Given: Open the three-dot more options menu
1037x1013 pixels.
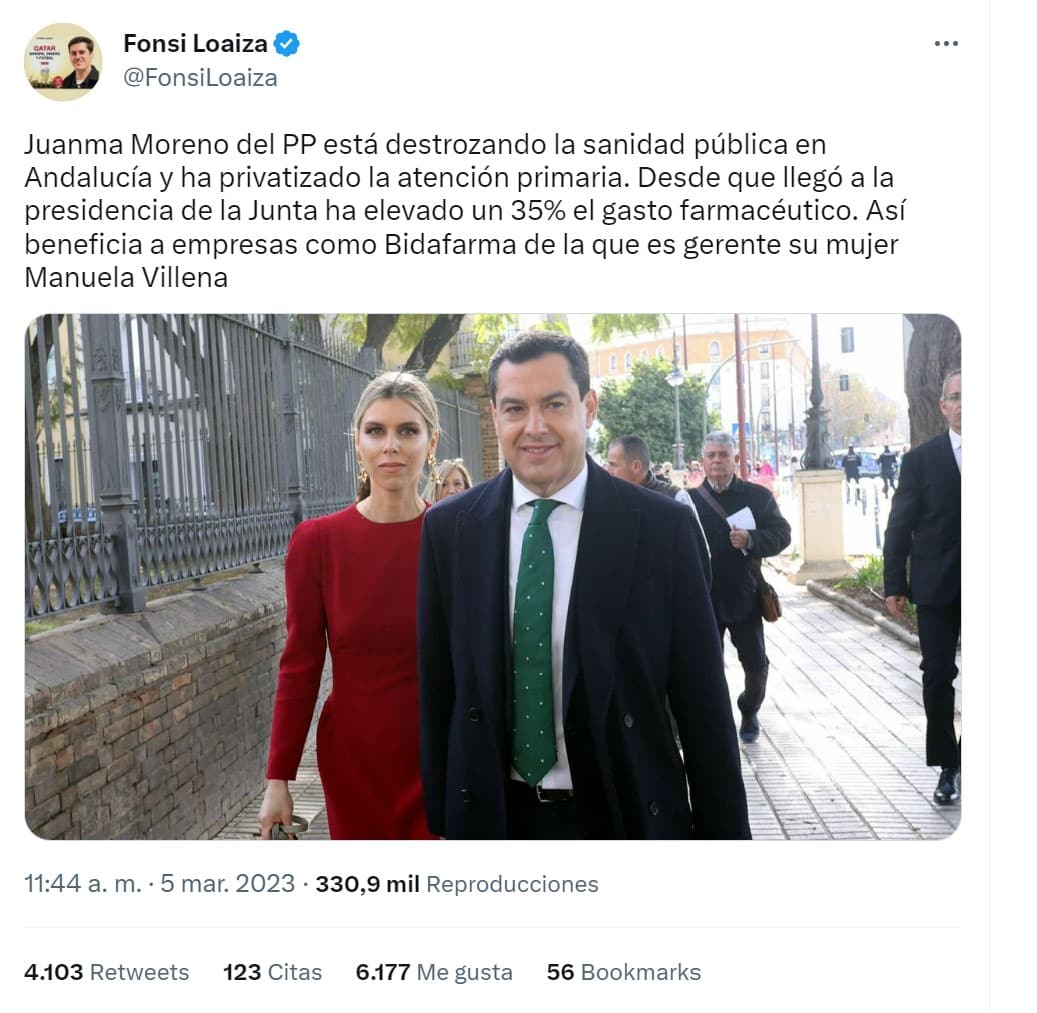Looking at the screenshot, I should (x=946, y=44).
